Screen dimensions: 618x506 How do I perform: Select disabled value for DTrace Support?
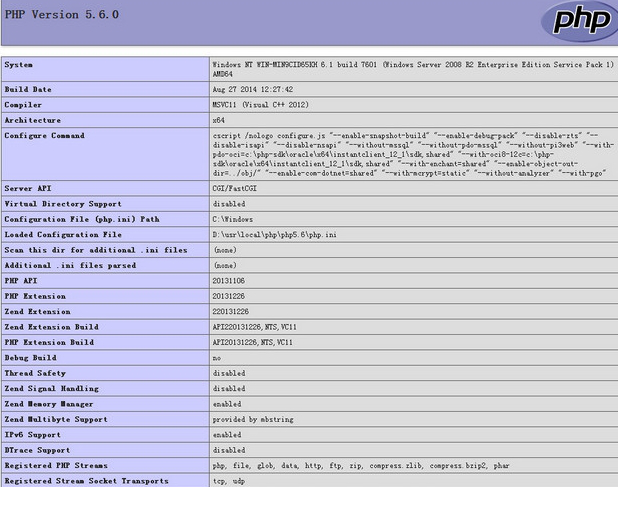pos(229,450)
